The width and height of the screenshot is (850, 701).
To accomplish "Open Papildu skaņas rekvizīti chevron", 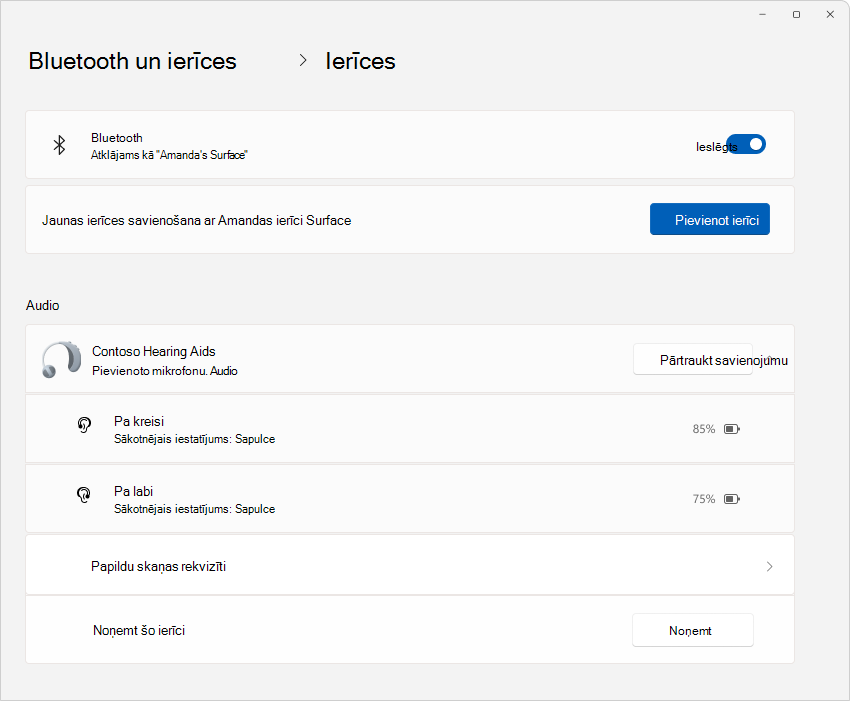I will 769,567.
